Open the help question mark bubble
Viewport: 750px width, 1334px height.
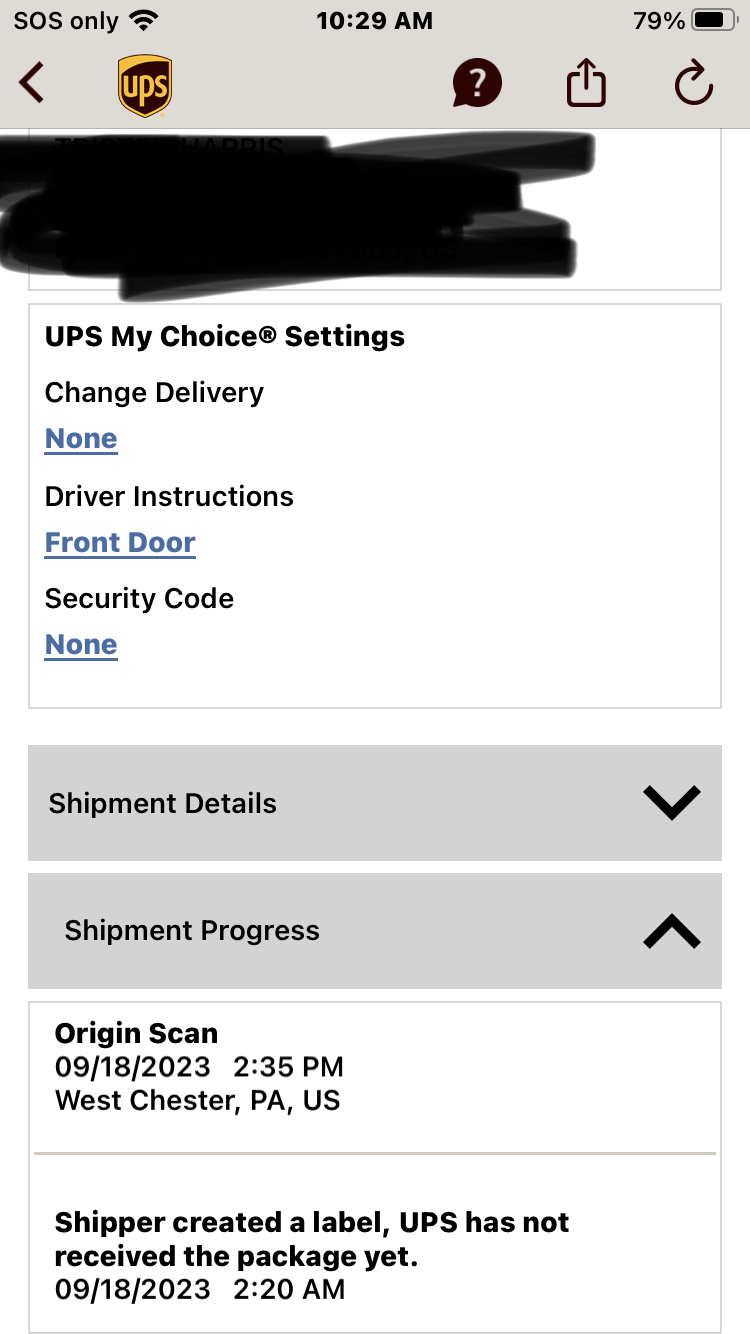tap(477, 83)
